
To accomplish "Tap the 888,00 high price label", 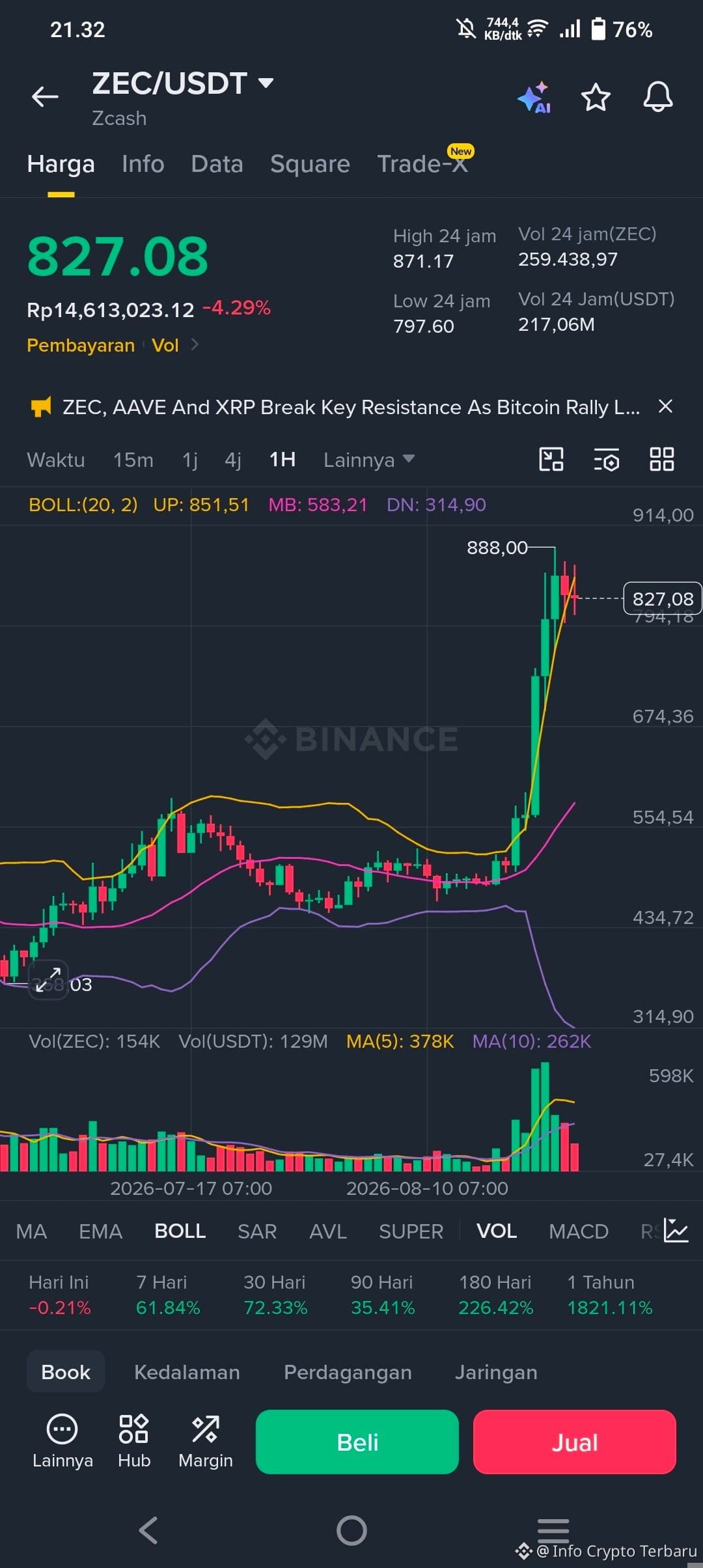I will coord(497,548).
